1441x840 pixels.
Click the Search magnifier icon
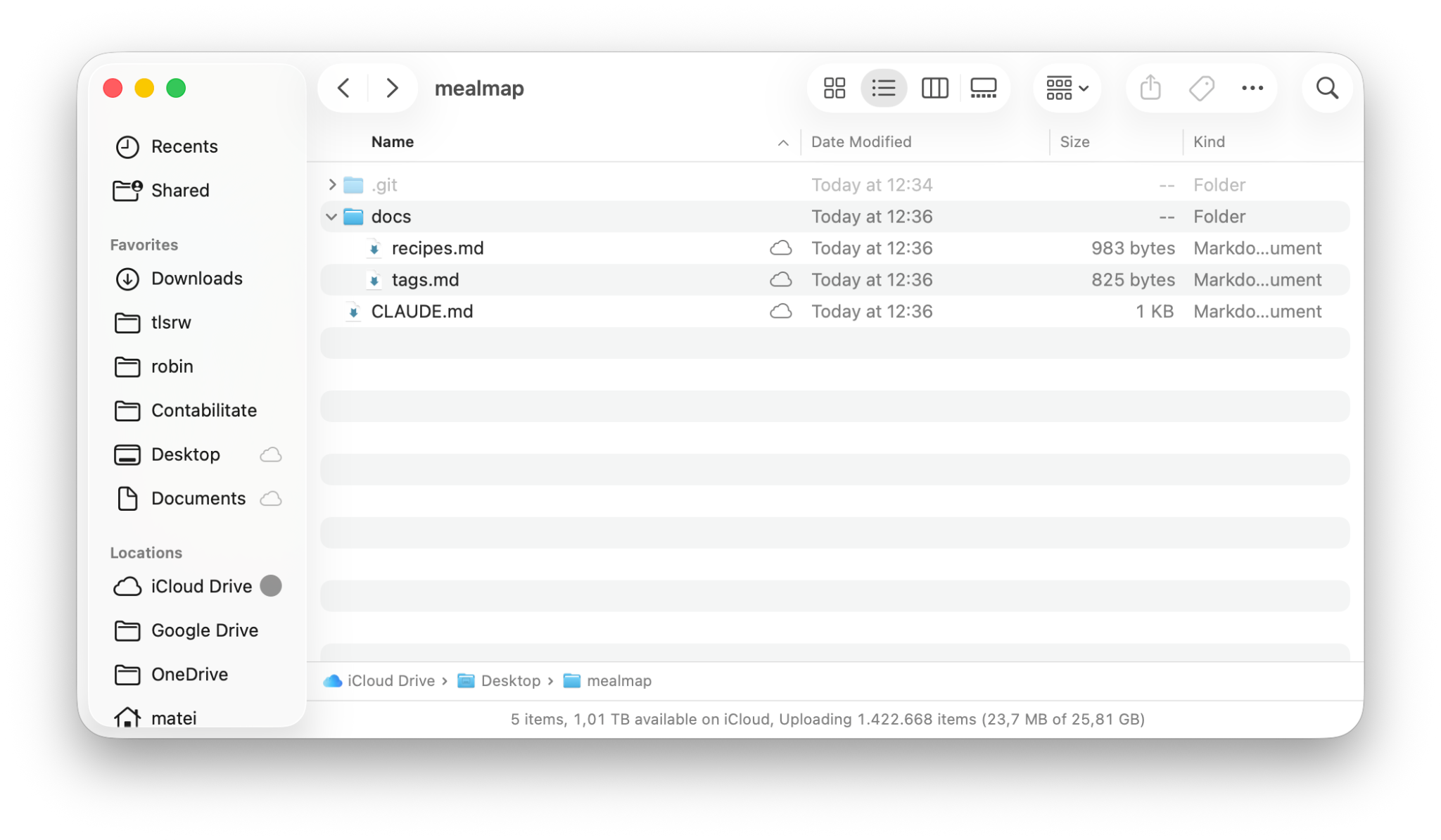tap(1327, 88)
